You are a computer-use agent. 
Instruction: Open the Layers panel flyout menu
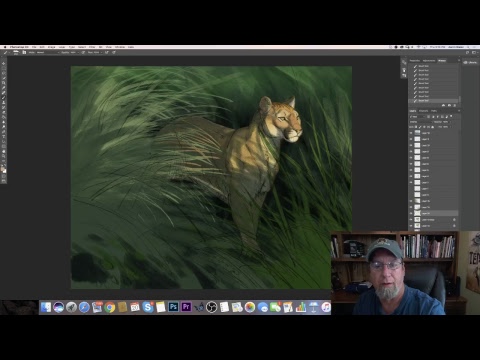pos(459,111)
